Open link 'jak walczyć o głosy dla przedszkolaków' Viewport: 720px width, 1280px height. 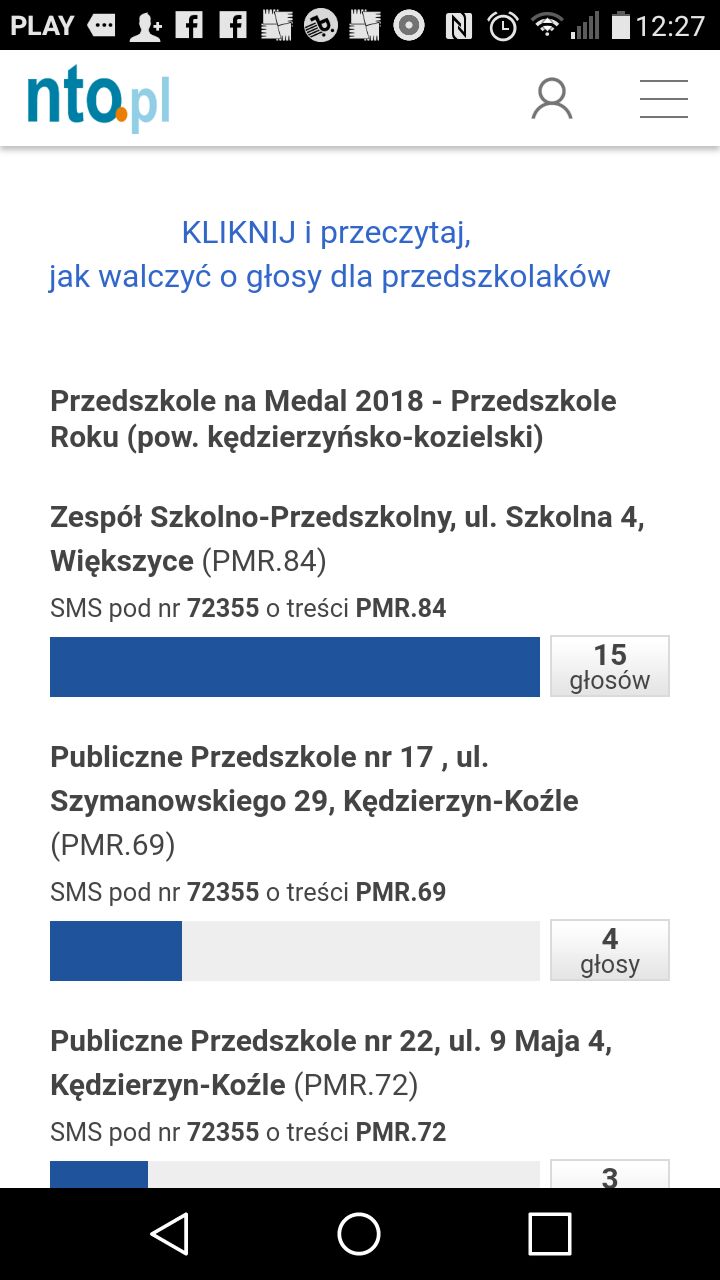pos(329,276)
